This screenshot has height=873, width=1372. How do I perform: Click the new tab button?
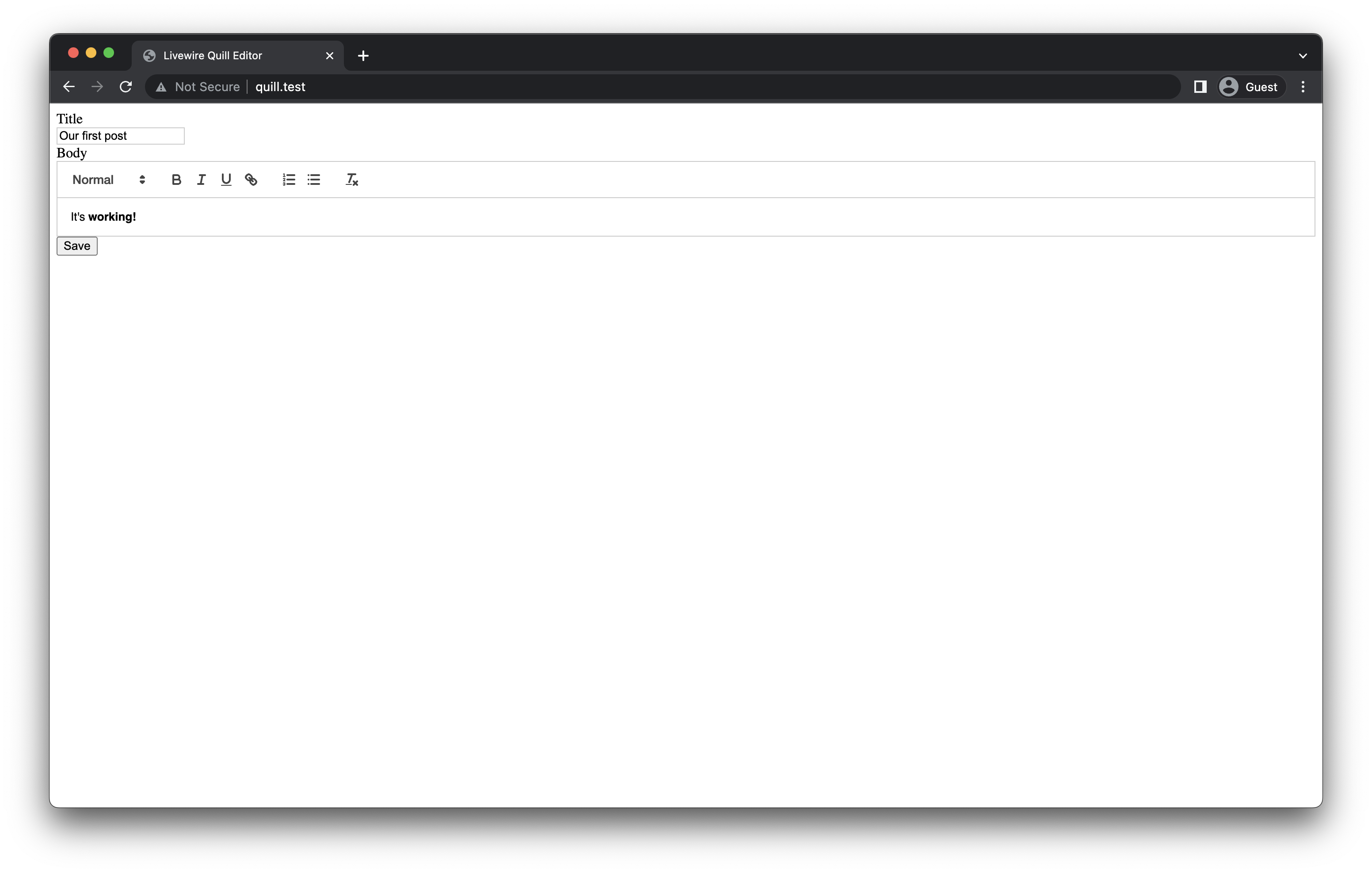(363, 55)
